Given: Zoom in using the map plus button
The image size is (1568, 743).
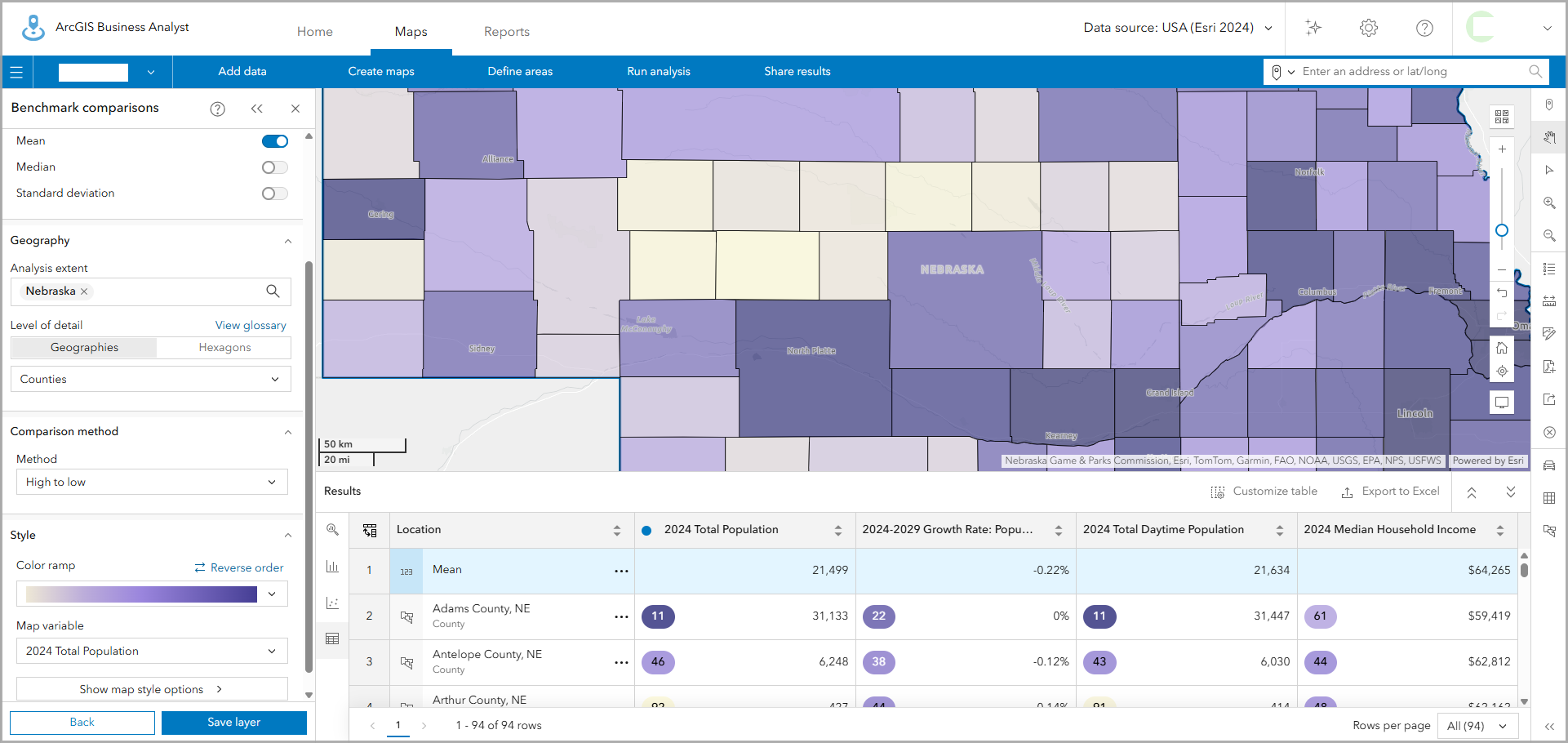Looking at the screenshot, I should tap(1502, 149).
